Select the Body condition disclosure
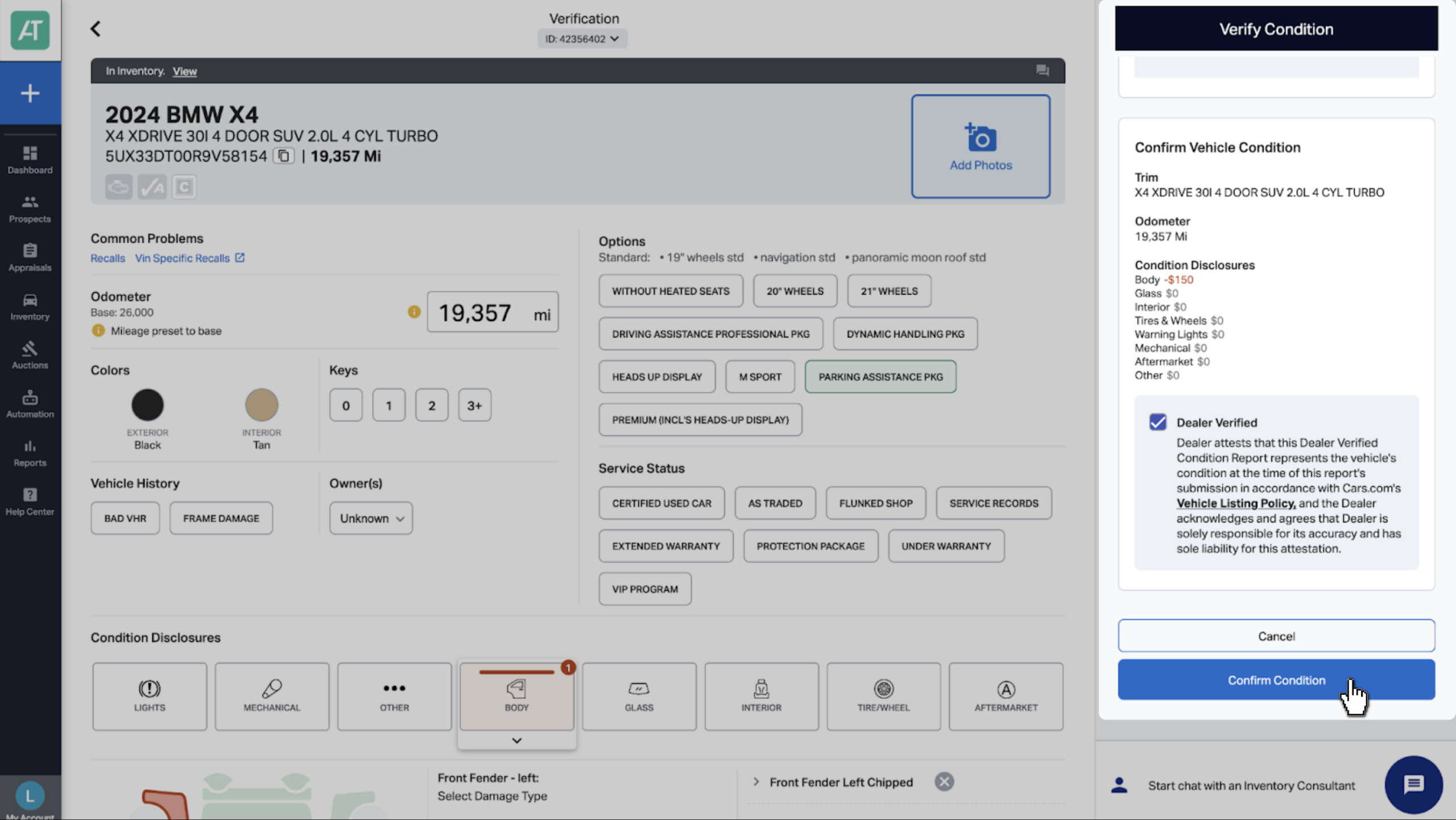Screen dimensions: 1456x820 point(516,697)
